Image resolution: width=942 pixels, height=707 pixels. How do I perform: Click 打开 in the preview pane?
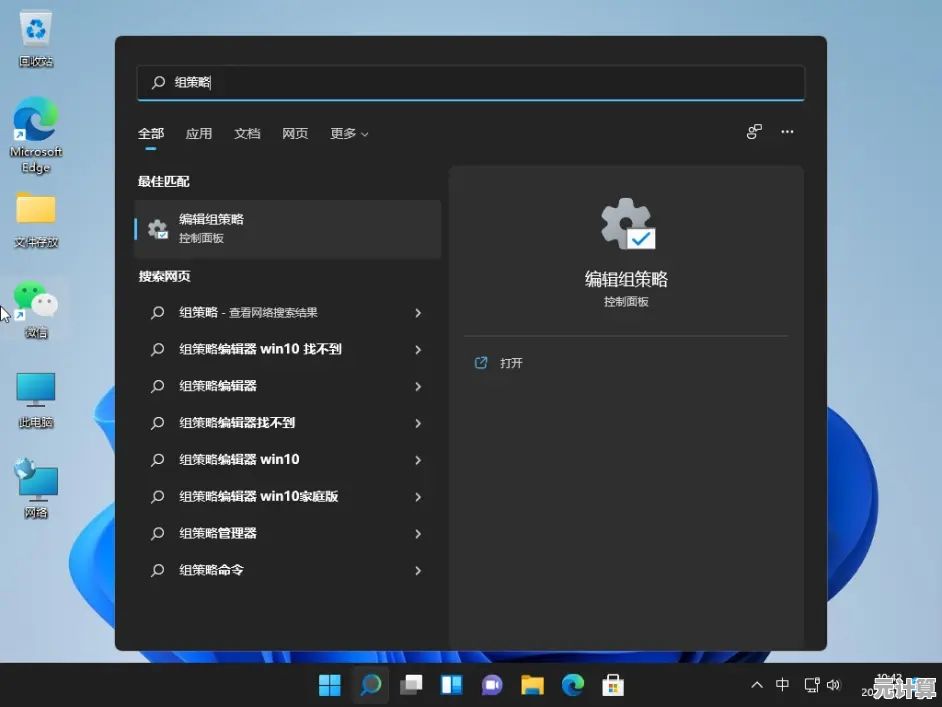[511, 363]
